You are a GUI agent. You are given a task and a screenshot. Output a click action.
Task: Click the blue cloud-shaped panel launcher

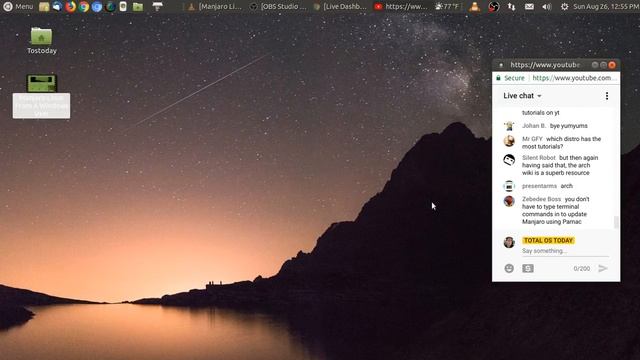coord(57,7)
